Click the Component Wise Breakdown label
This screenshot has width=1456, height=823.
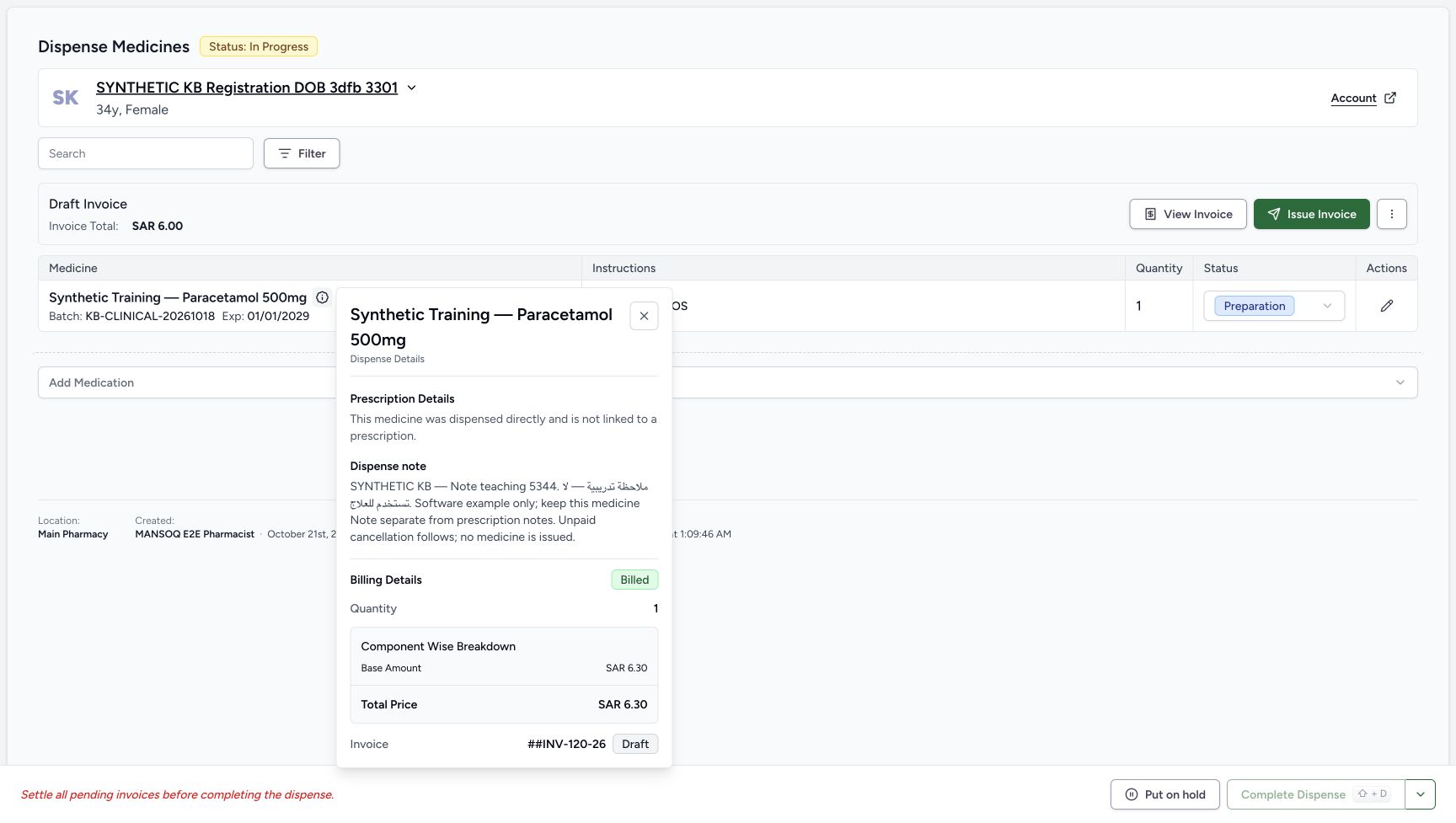click(x=438, y=646)
